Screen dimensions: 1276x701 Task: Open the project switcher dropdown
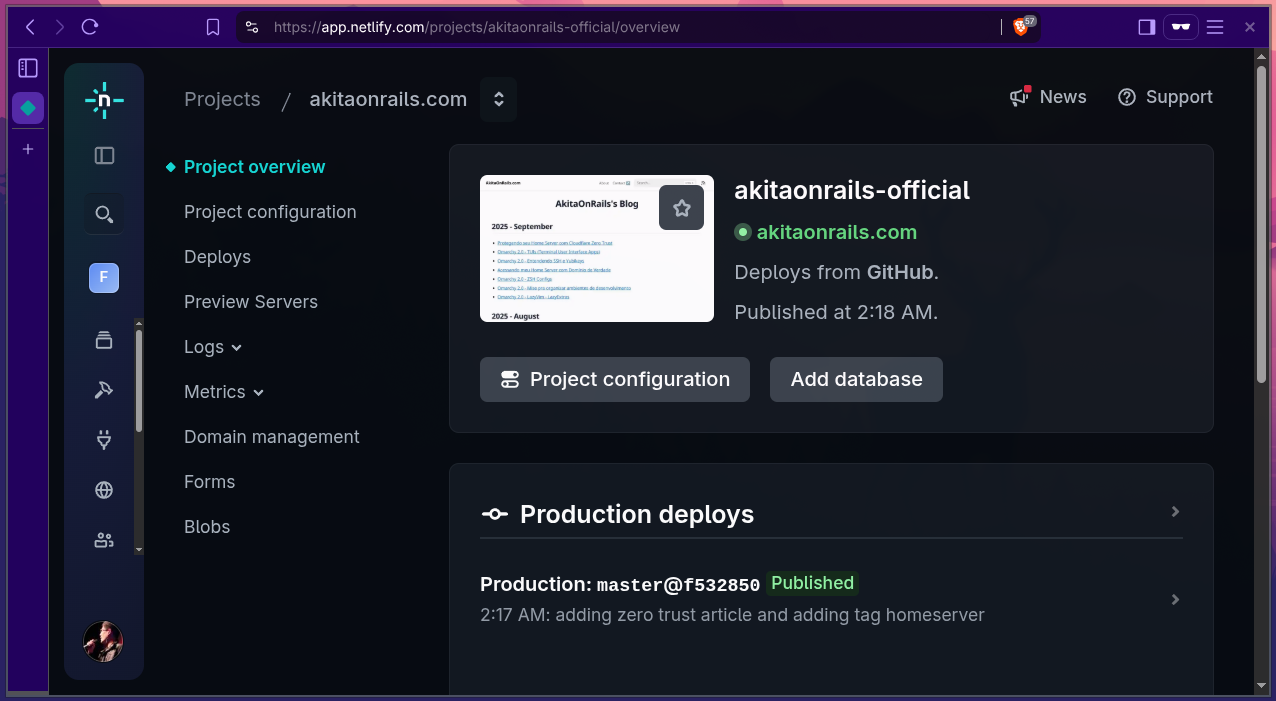tap(498, 99)
